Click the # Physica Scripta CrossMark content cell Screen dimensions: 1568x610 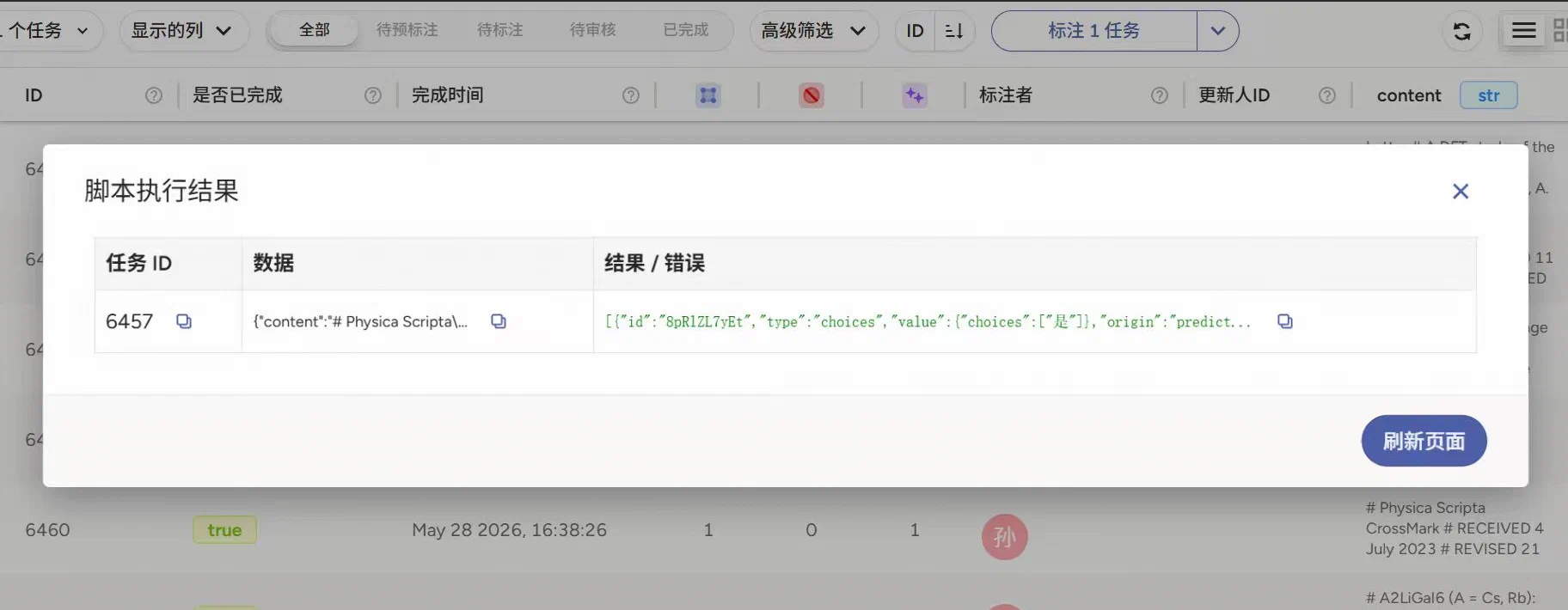tap(1455, 528)
